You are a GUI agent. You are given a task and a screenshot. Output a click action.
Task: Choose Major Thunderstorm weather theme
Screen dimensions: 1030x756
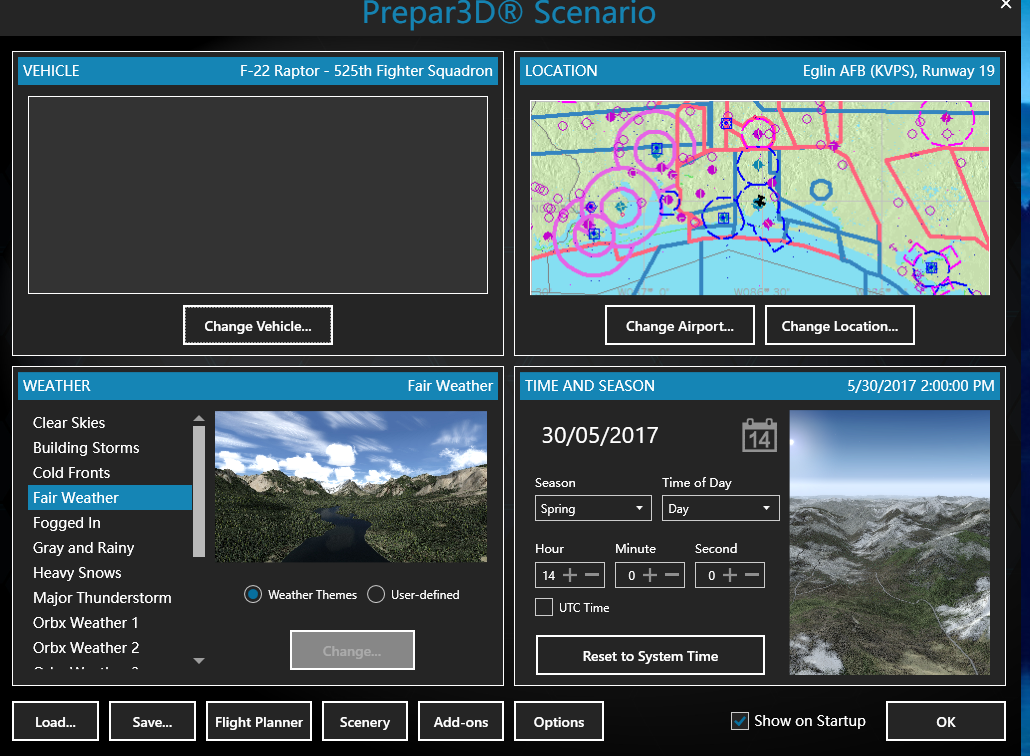[x=102, y=598]
